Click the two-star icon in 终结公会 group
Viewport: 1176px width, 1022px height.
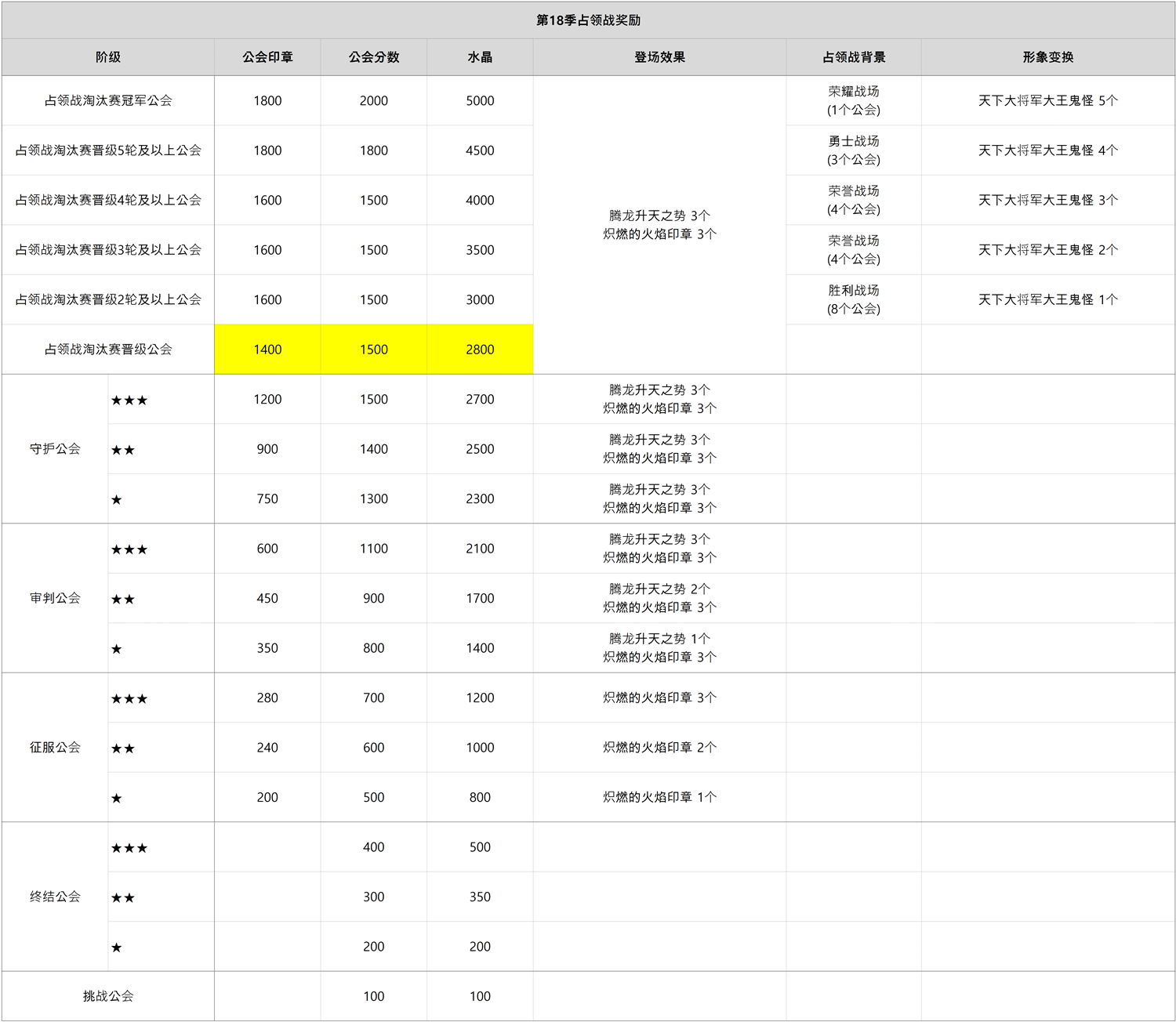pos(123,898)
